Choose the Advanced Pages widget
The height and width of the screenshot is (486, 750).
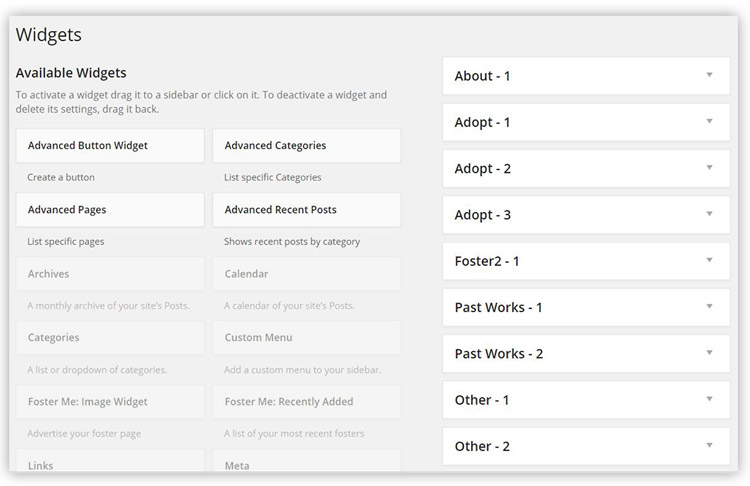110,210
